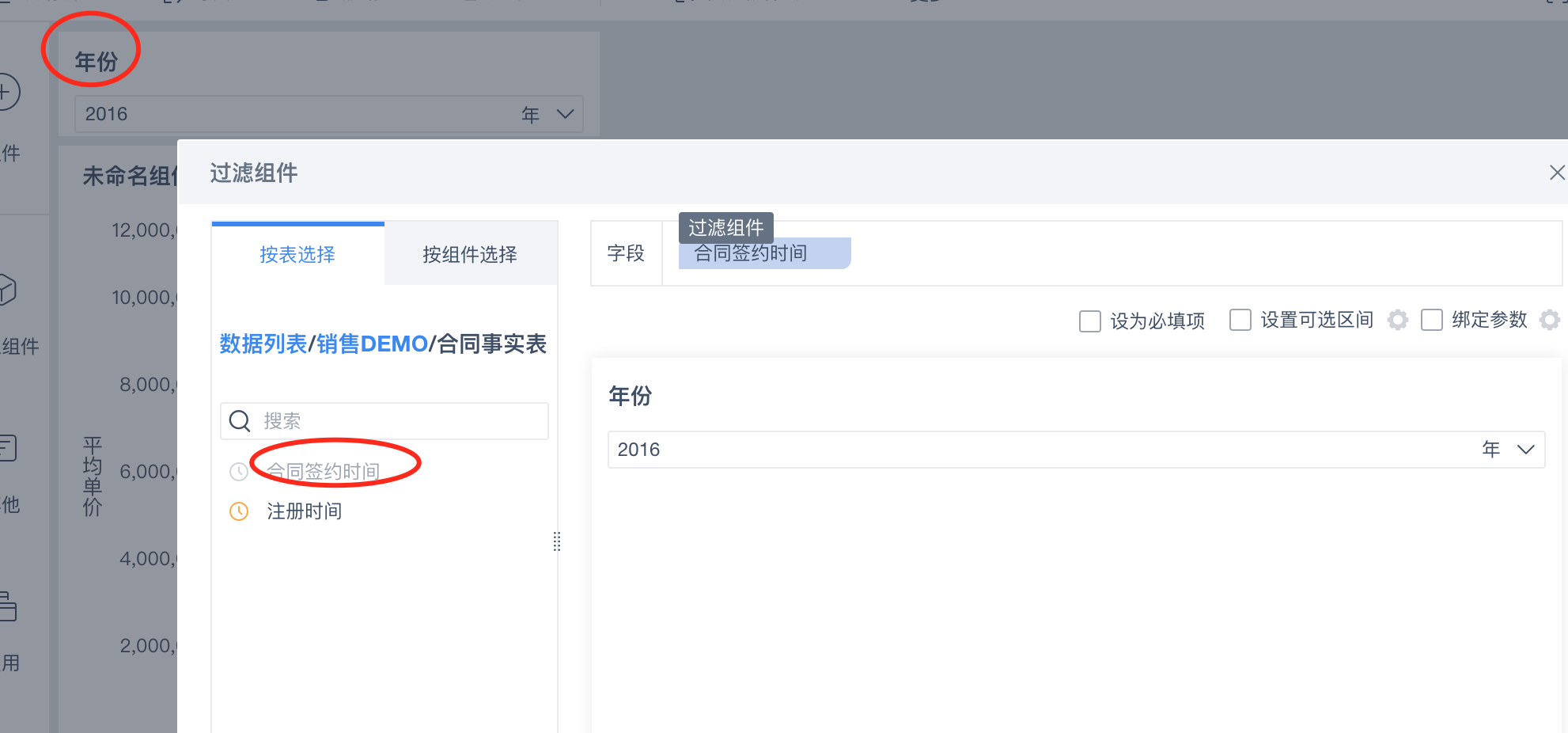Viewport: 1568px width, 733px height.
Task: Select the 注册时间 field in list
Action: (x=305, y=511)
